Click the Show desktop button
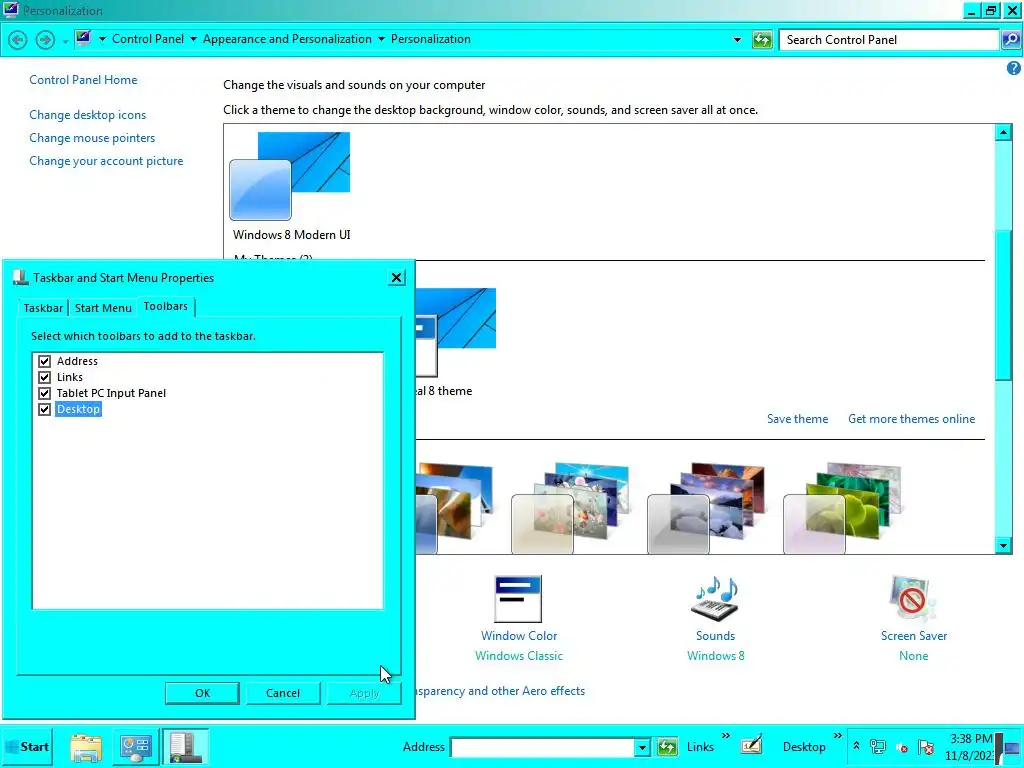The image size is (1024, 768). [x=1012, y=748]
